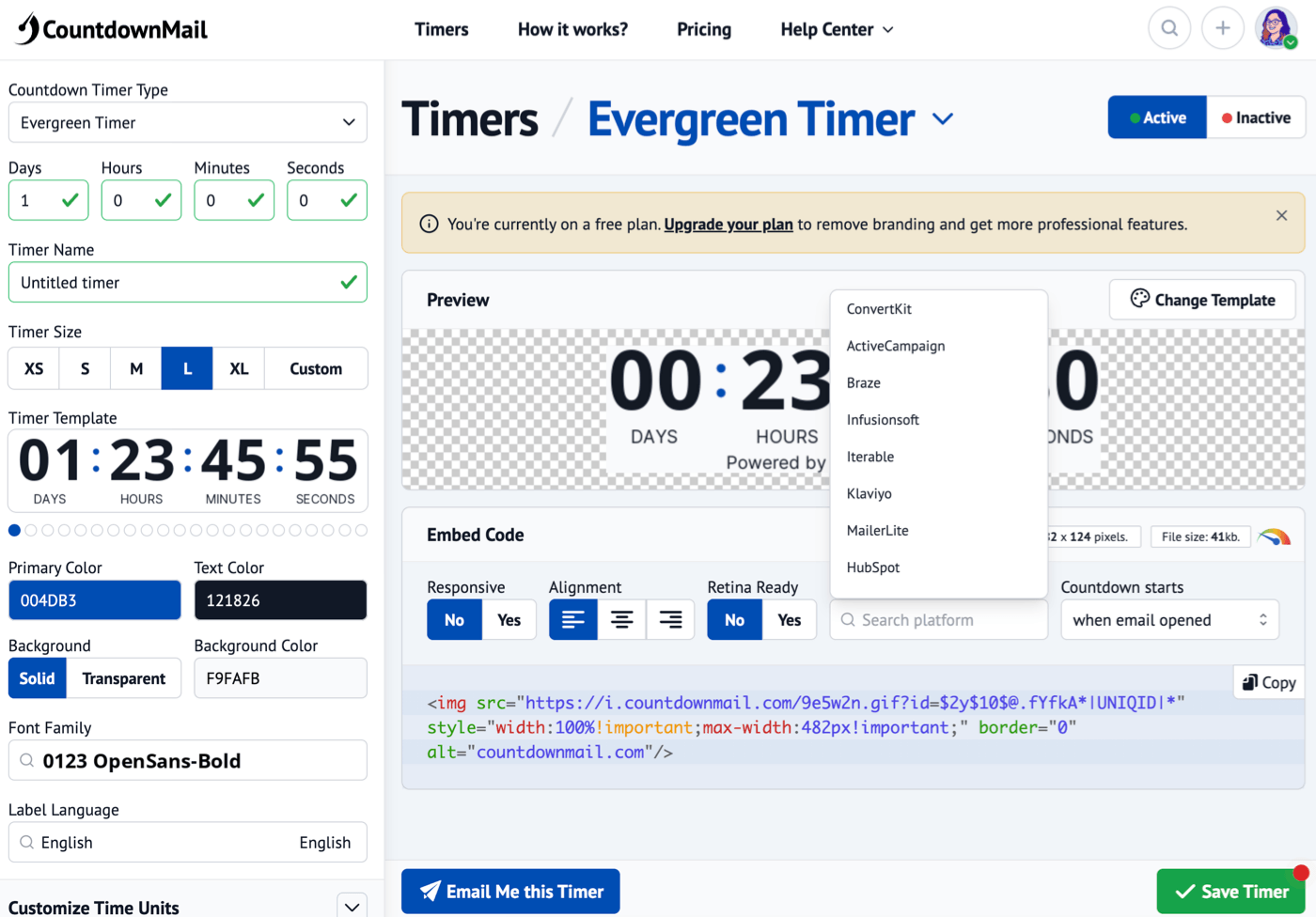Screen dimensions: 1316x917
Task: Open Background Color field F9FAFB
Action: (280, 678)
